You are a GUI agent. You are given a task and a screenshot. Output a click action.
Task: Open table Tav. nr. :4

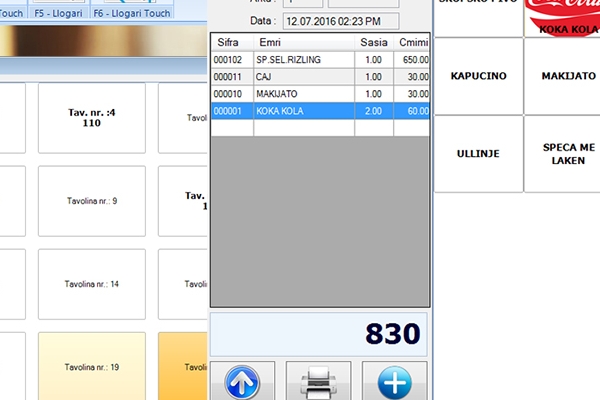(91, 117)
